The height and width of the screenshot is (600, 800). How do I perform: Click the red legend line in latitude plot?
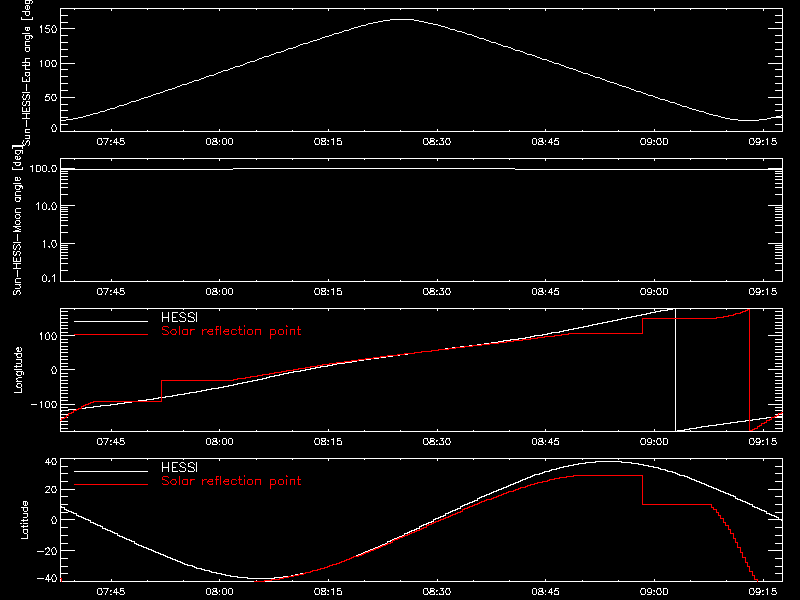click(111, 485)
